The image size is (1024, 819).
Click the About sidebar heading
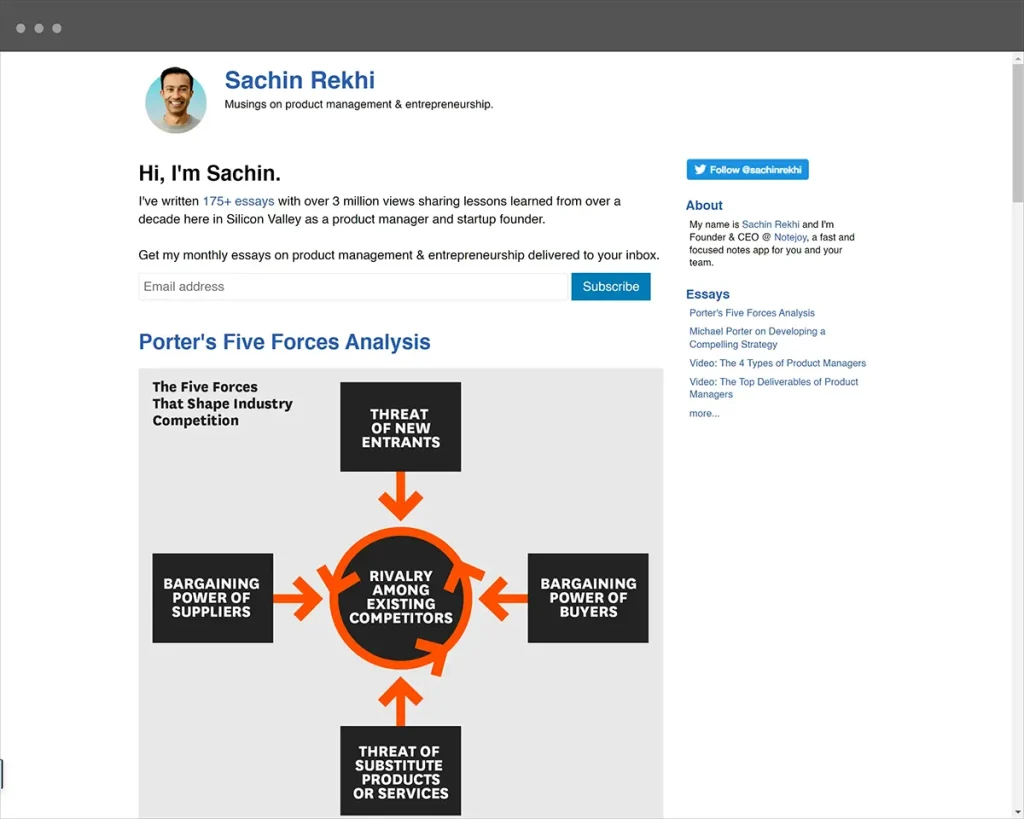[704, 205]
